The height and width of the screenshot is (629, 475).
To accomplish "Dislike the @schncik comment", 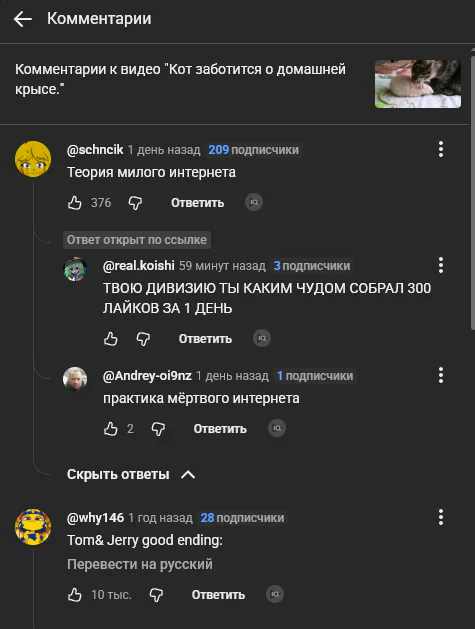I will tap(135, 203).
